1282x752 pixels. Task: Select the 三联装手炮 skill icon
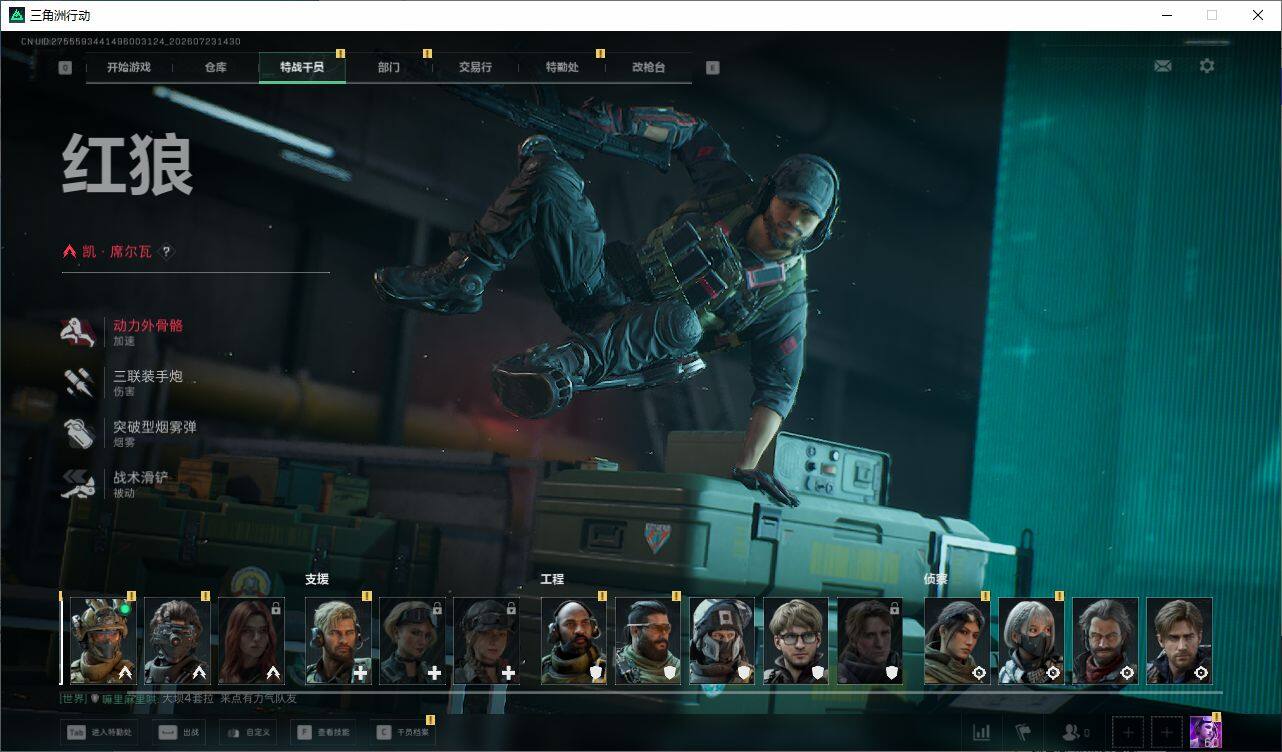pyautogui.click(x=78, y=382)
